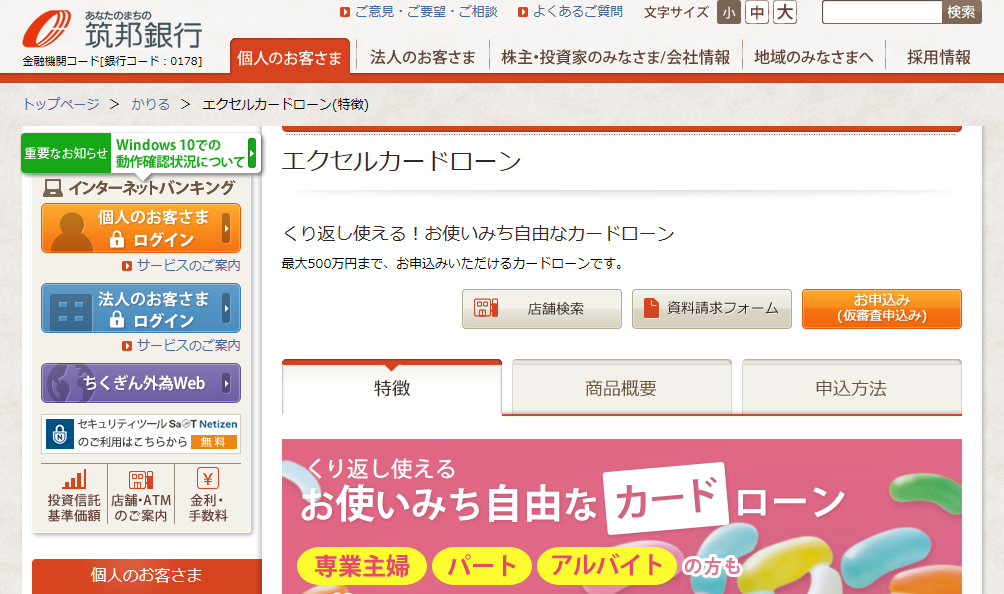The width and height of the screenshot is (1004, 594).
Task: Go to かりる breadcrumb link
Action: pyautogui.click(x=151, y=104)
